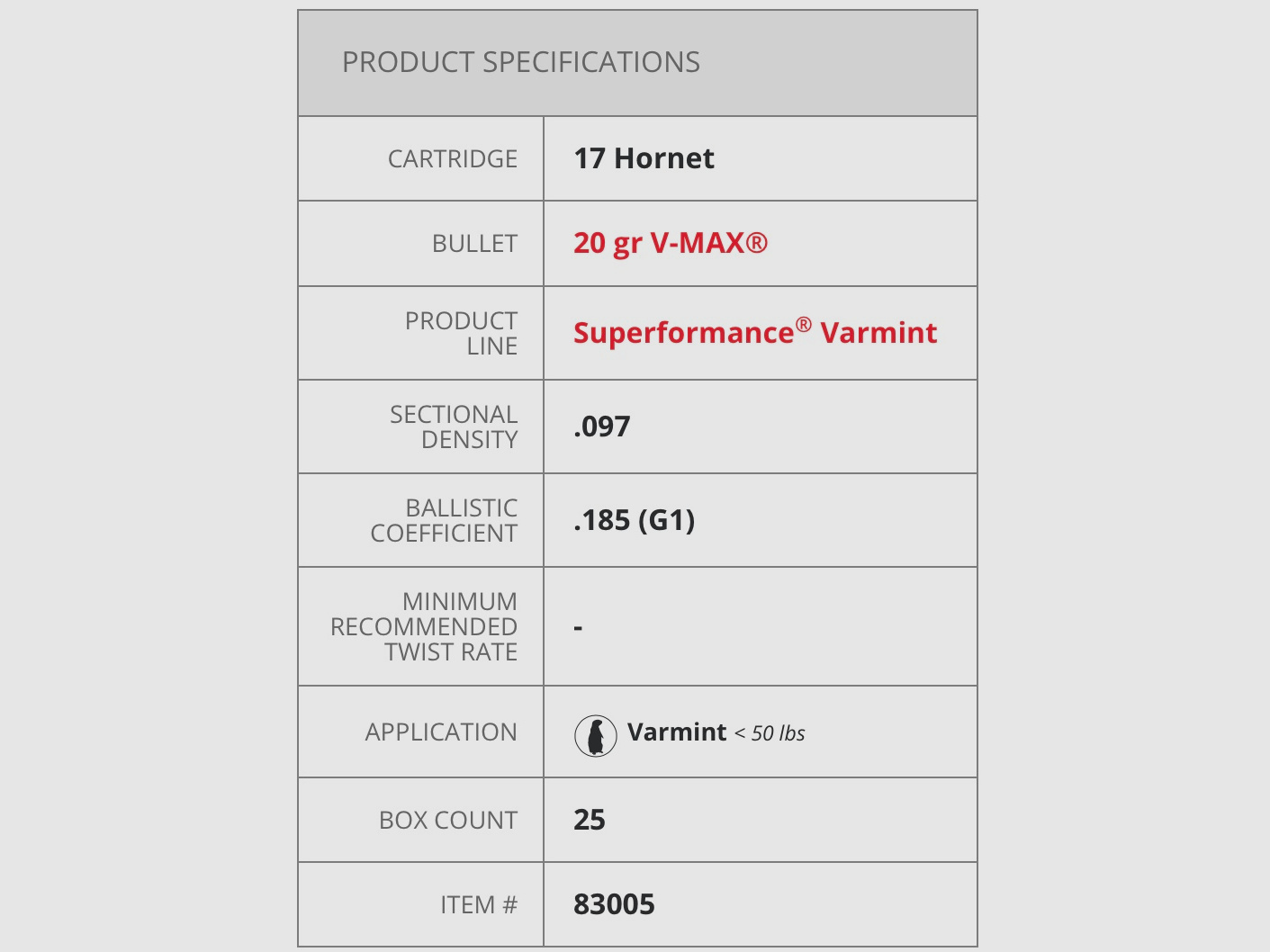Click the BALLISTIC COEFFICIENT label

444,520
